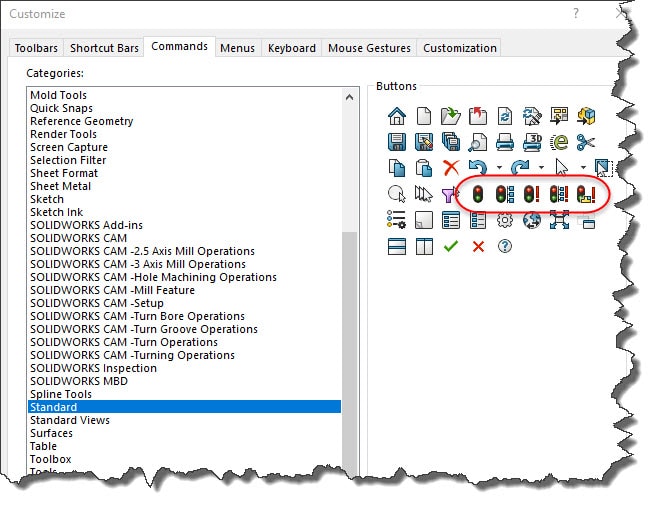Click the purple selection filter funnel icon
The width and height of the screenshot is (658, 510).
click(449, 195)
